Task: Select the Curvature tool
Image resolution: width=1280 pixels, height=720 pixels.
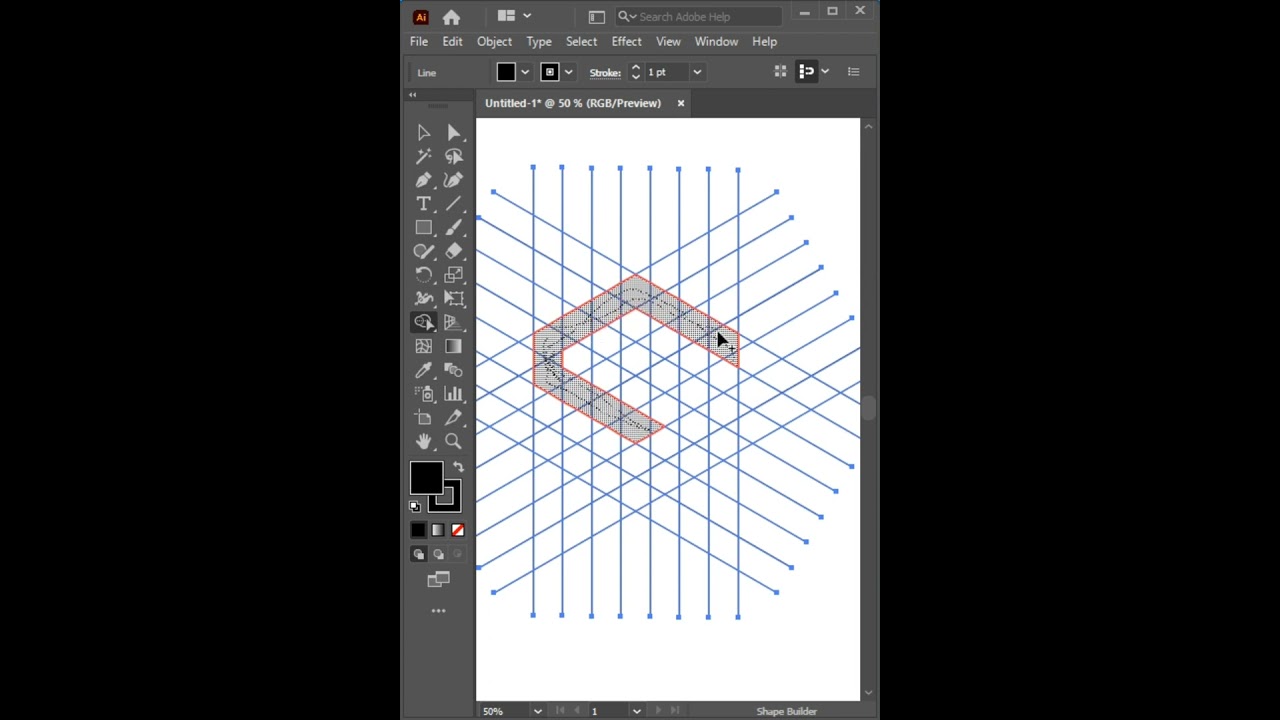Action: coord(454,180)
